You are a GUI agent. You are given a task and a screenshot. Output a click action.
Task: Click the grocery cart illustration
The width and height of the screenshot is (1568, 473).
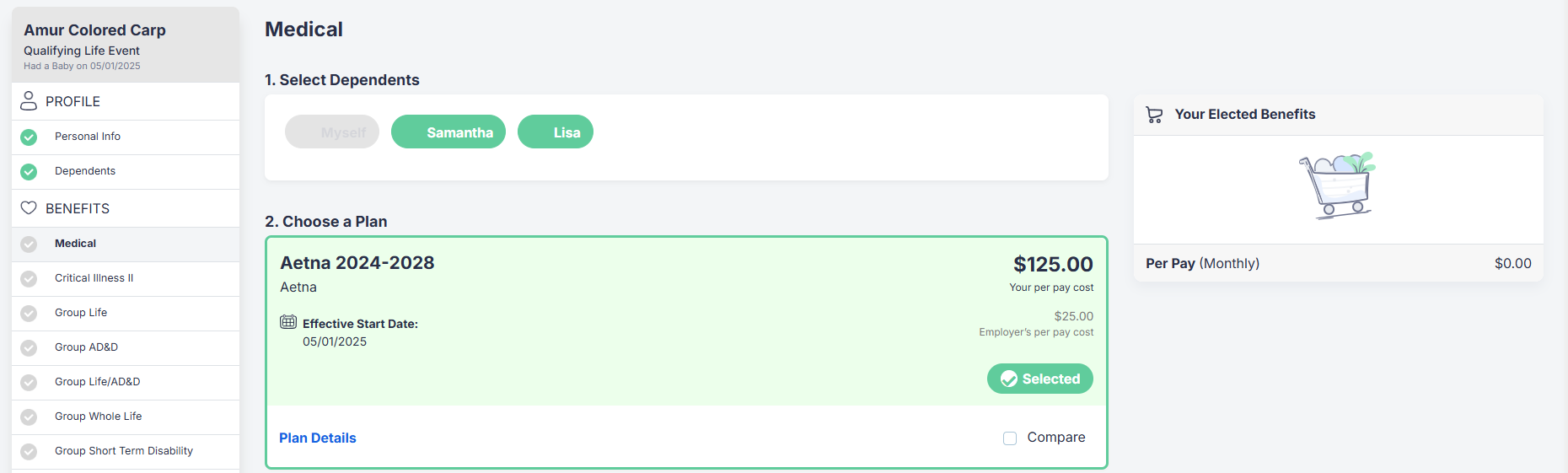[1338, 185]
